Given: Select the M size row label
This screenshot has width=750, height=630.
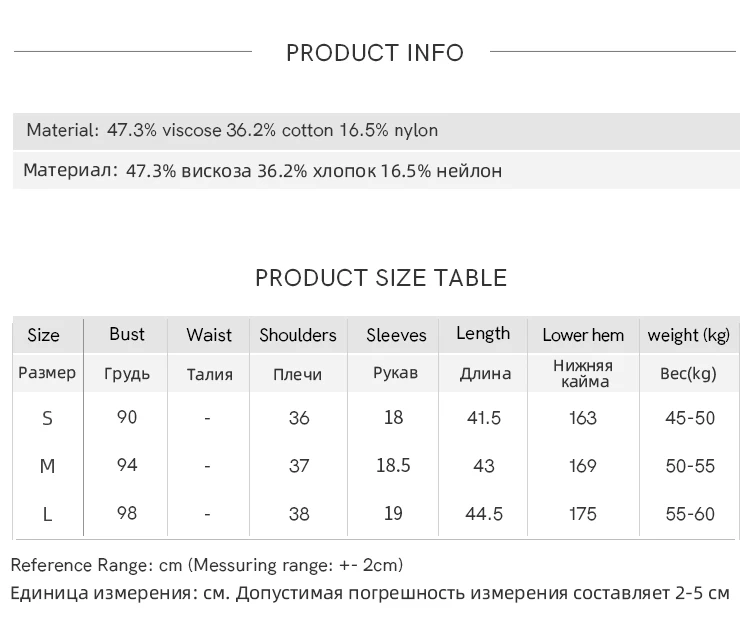Looking at the screenshot, I should pos(47,466).
